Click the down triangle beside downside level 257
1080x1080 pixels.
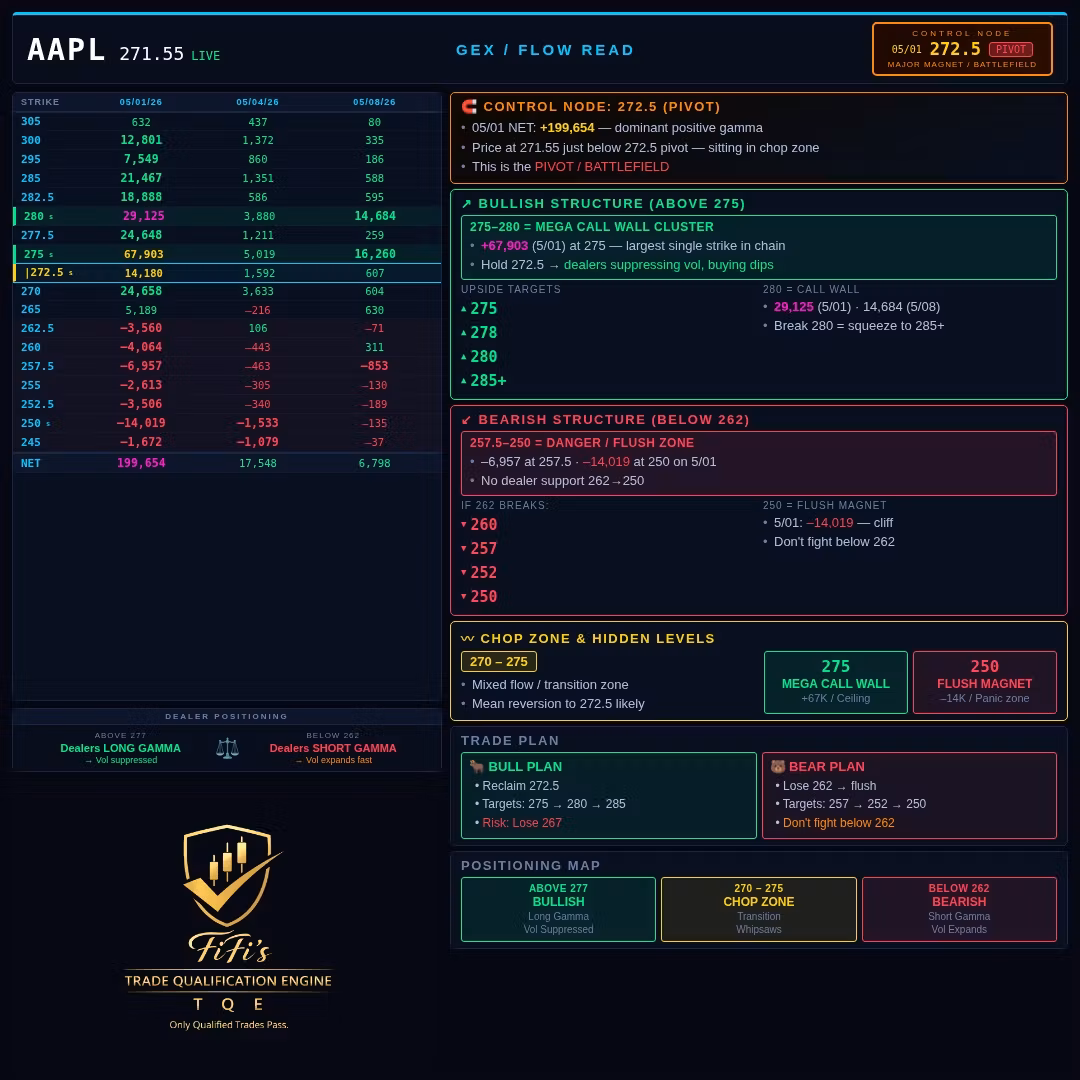464,548
